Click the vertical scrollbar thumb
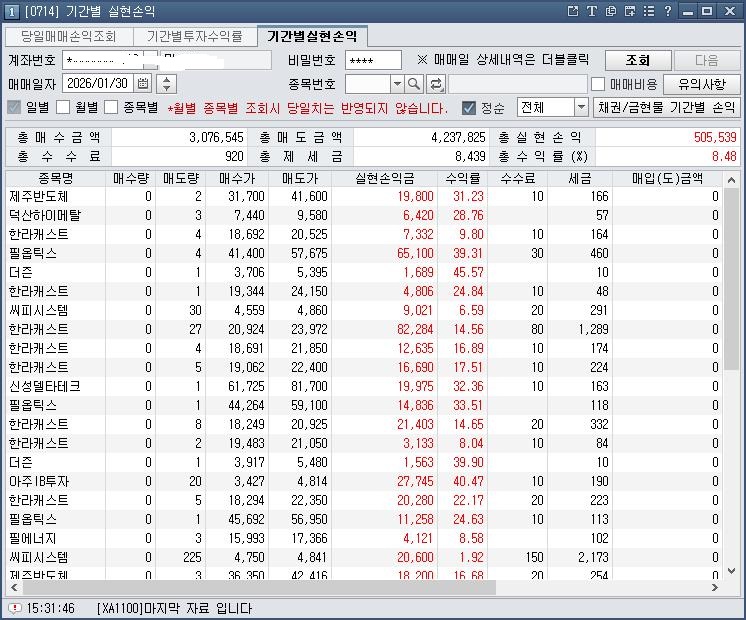Image resolution: width=746 pixels, height=620 pixels. pos(731,279)
